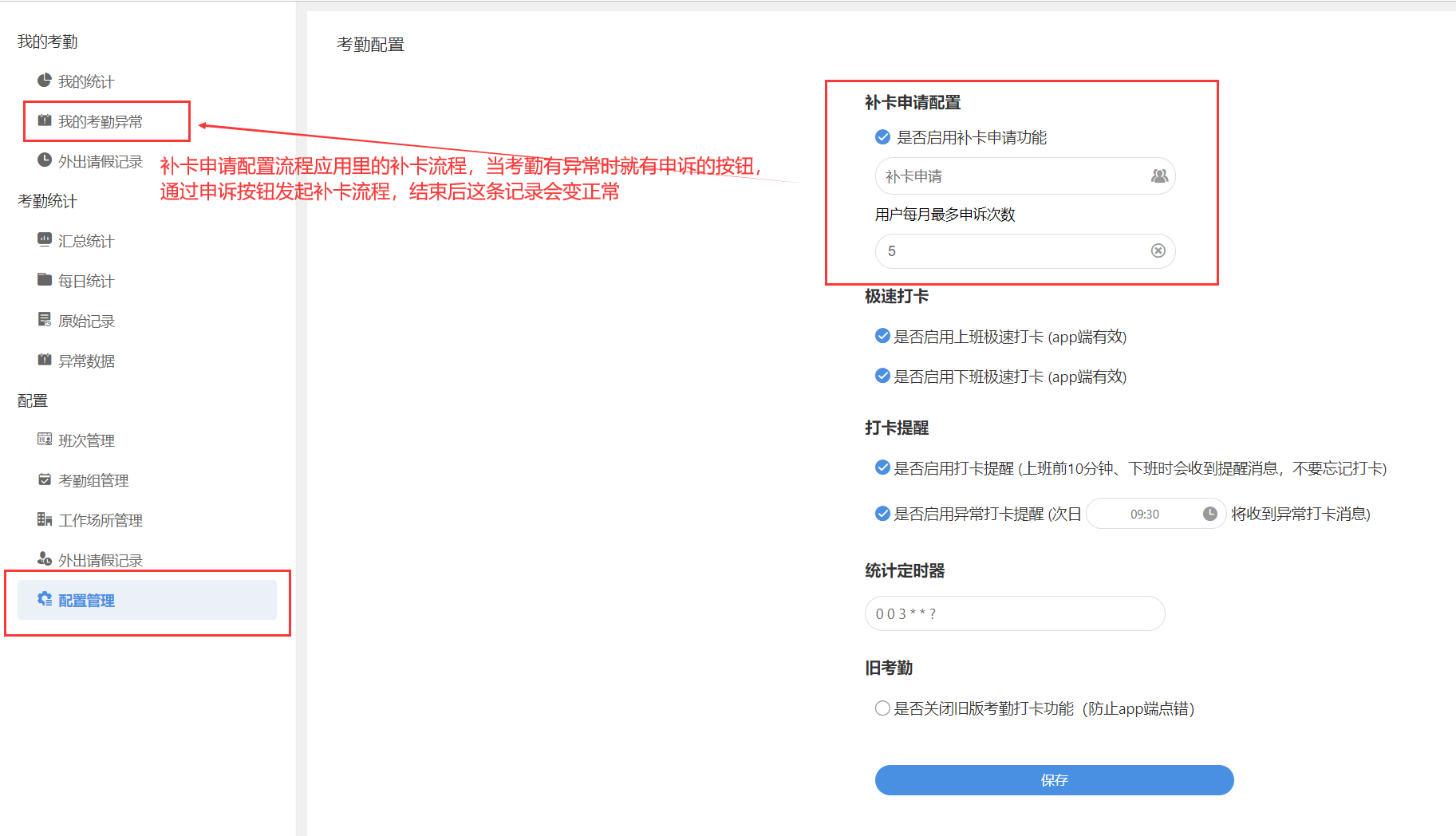This screenshot has width=1456, height=836.
Task: Toggle 是否启用补卡申请功能 checkbox
Action: tap(882, 137)
